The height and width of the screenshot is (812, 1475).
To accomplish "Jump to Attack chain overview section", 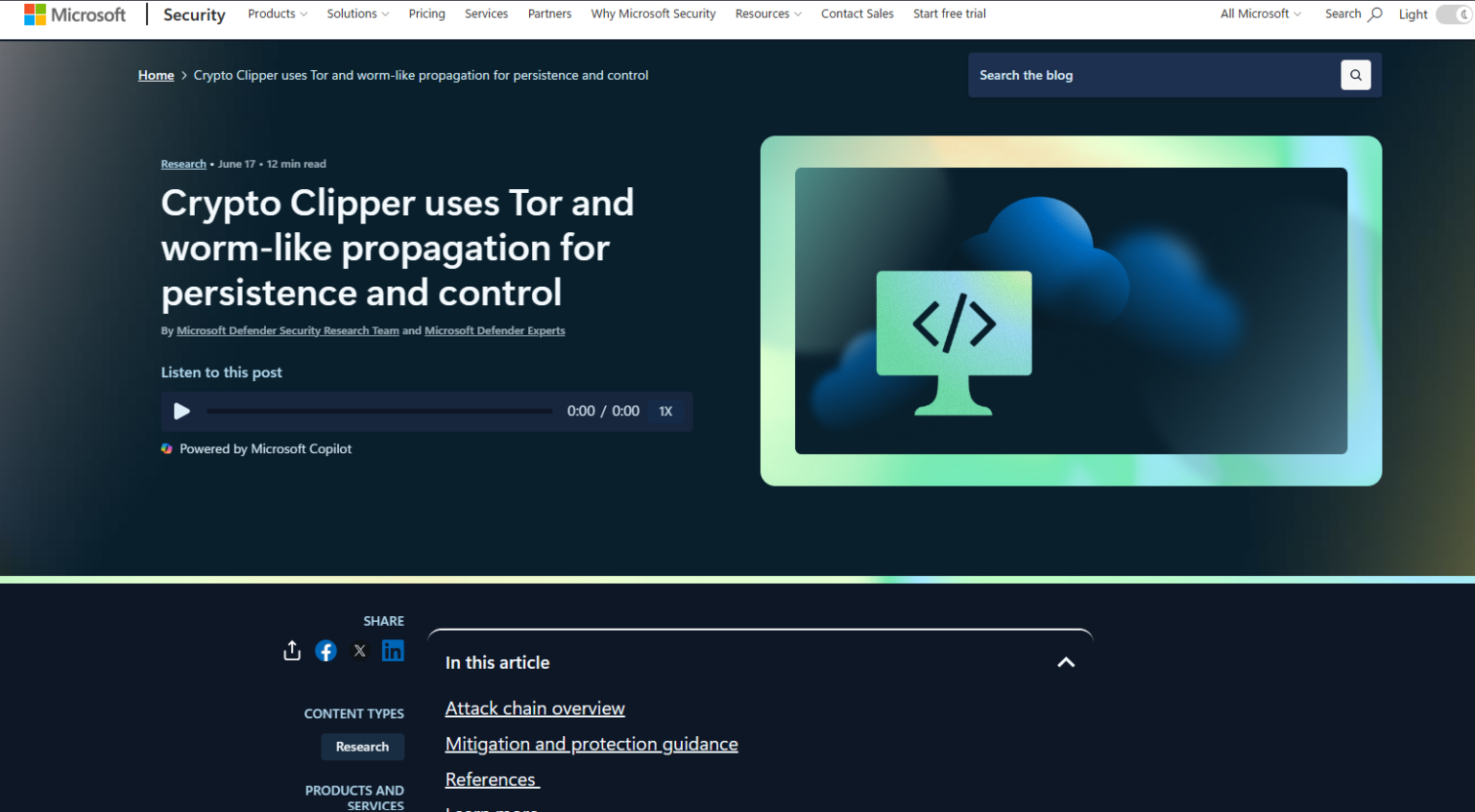I will tap(535, 708).
